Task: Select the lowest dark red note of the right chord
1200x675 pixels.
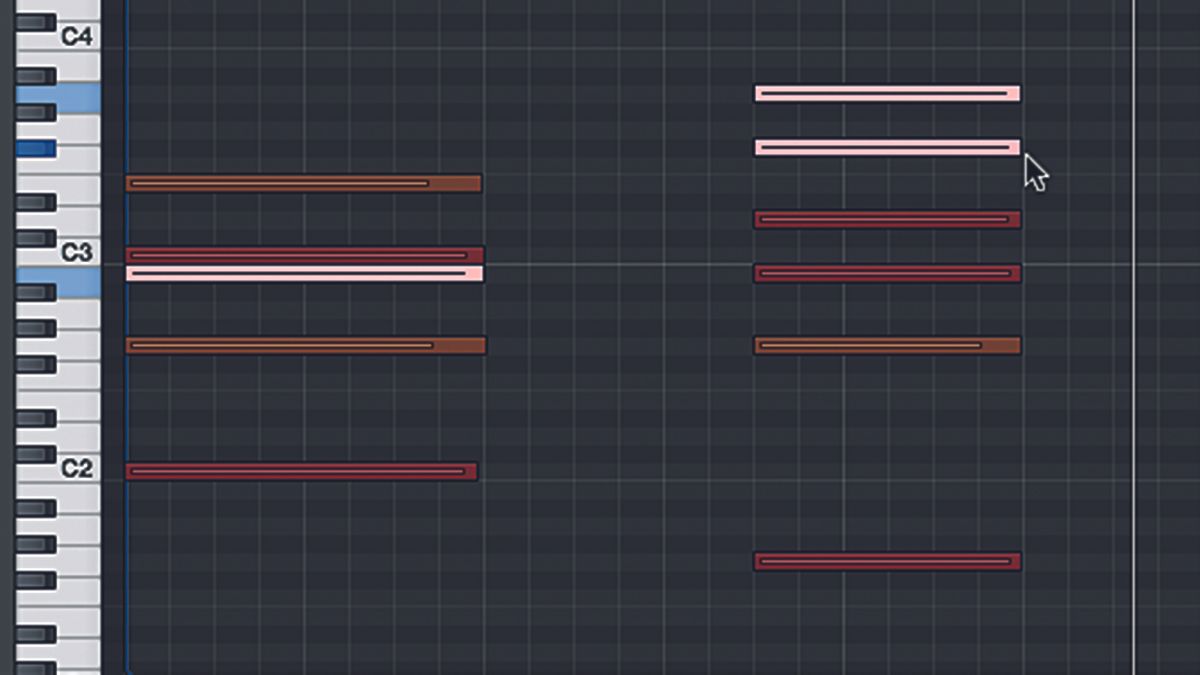Action: [x=885, y=561]
